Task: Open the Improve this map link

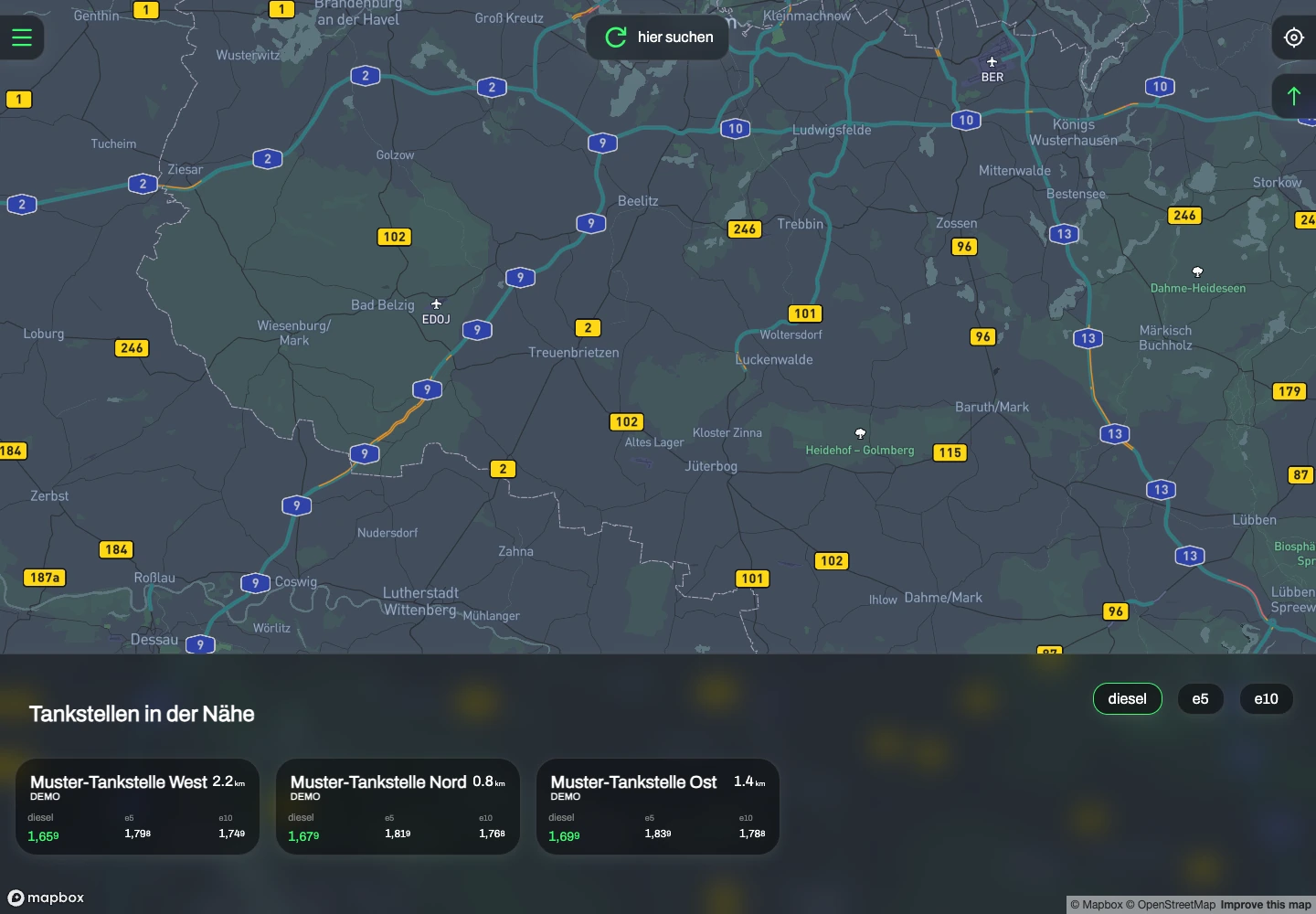Action: (1266, 905)
